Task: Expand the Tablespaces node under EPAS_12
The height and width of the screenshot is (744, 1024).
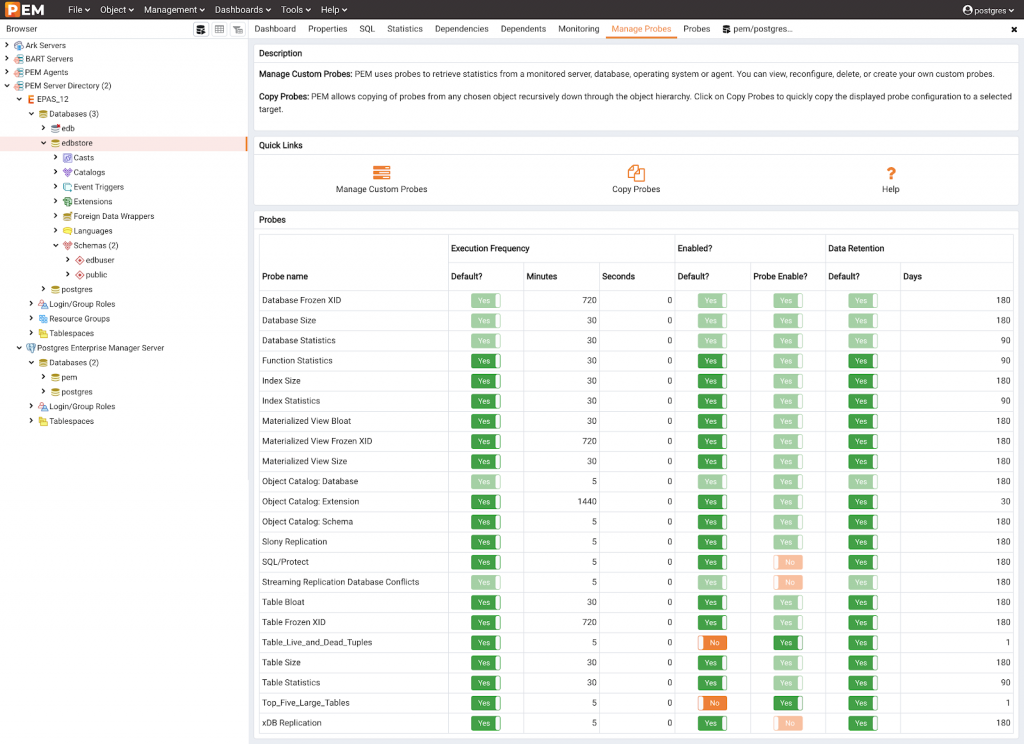Action: [x=31, y=333]
